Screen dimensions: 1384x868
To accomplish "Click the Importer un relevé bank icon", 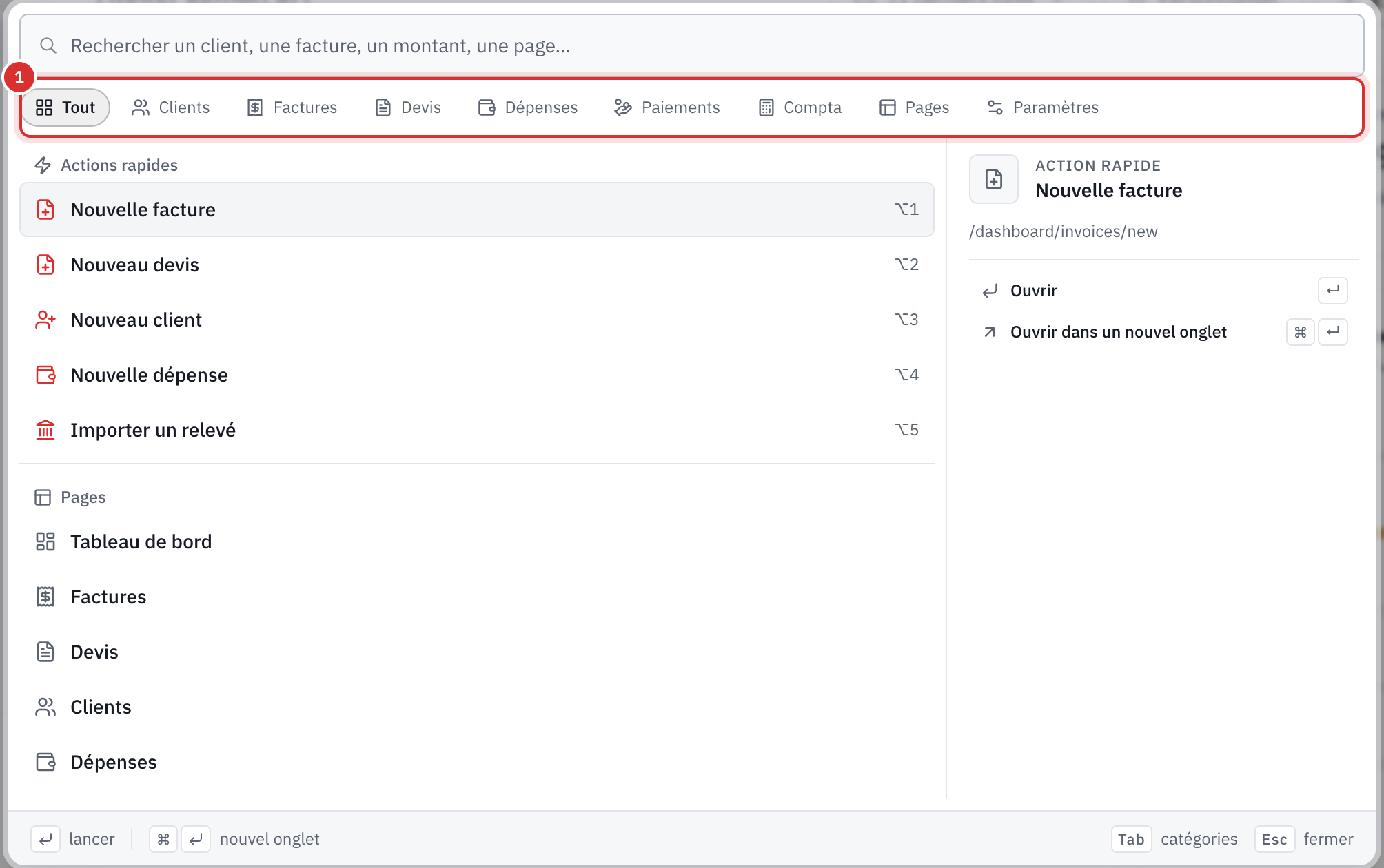I will pyautogui.click(x=45, y=430).
